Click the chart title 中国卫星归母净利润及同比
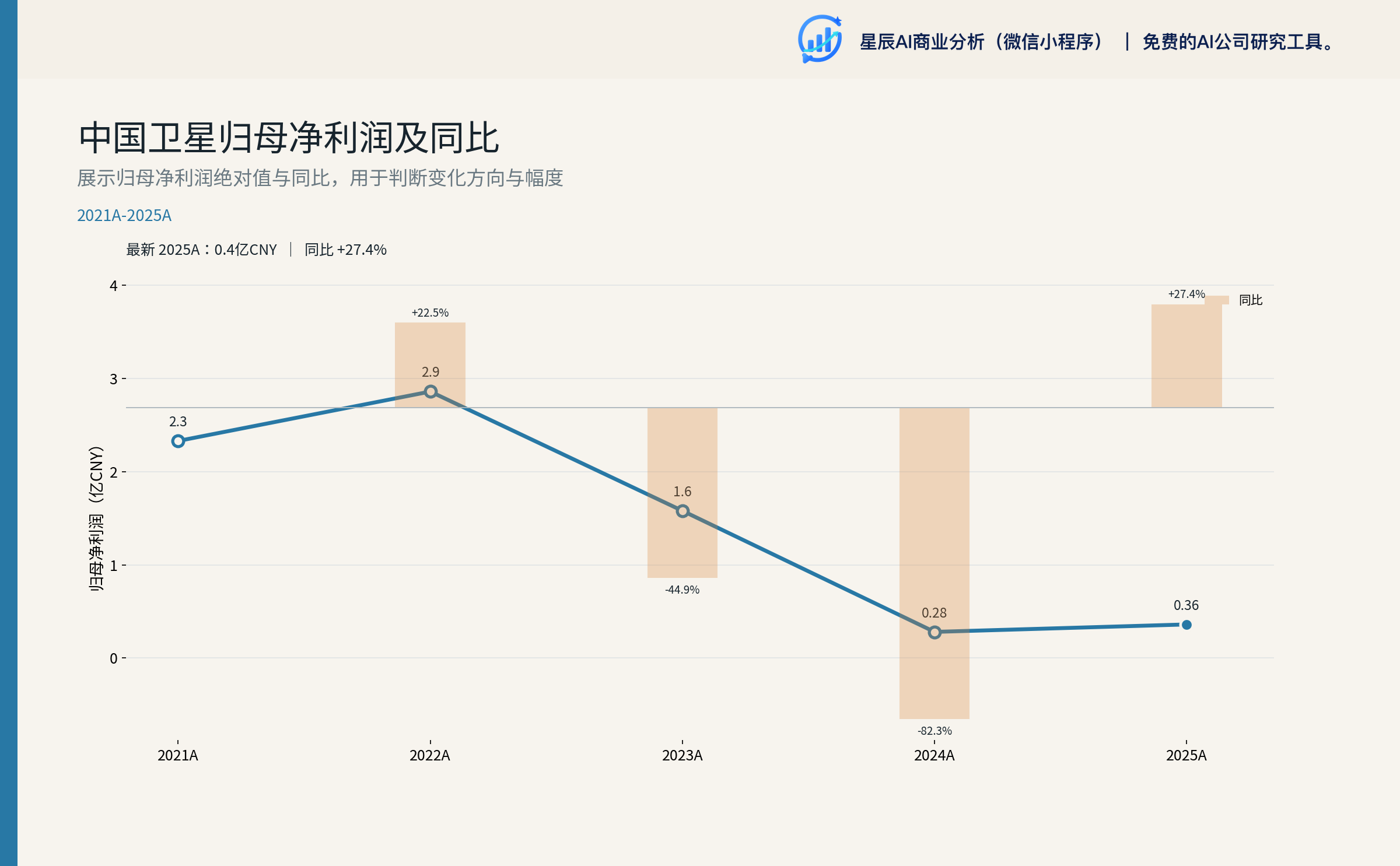The image size is (1400, 866). pos(289,138)
